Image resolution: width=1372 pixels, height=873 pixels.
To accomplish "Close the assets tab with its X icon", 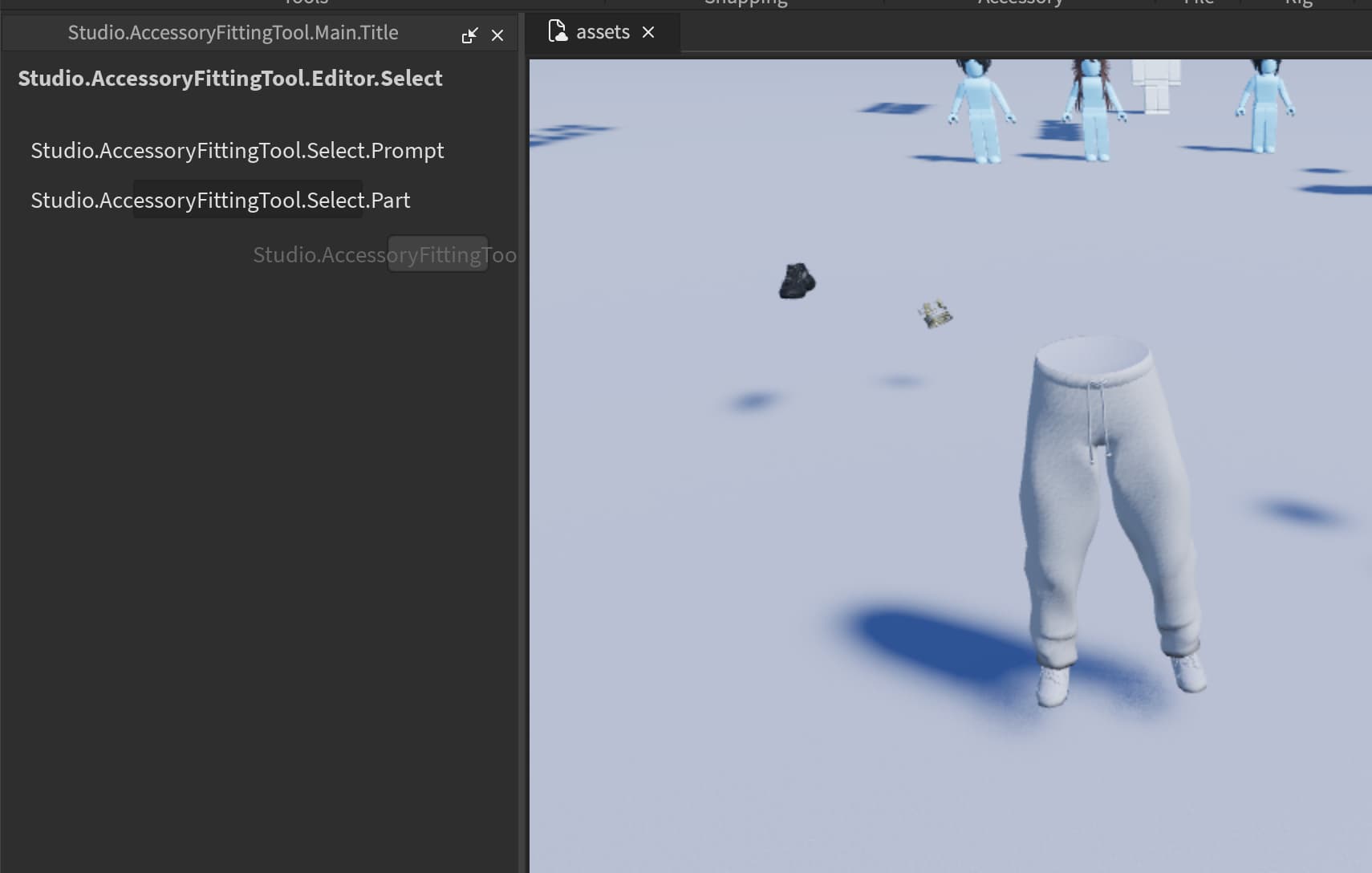I will pyautogui.click(x=648, y=32).
